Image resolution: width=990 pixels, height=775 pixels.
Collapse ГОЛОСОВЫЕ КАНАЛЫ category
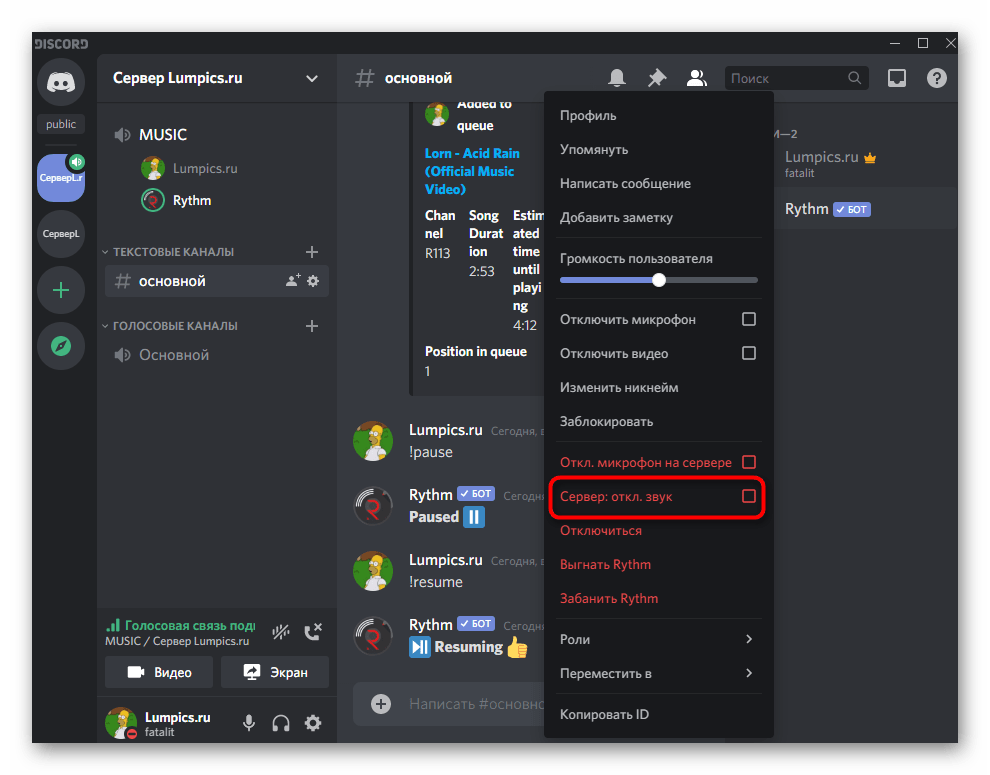pos(170,326)
